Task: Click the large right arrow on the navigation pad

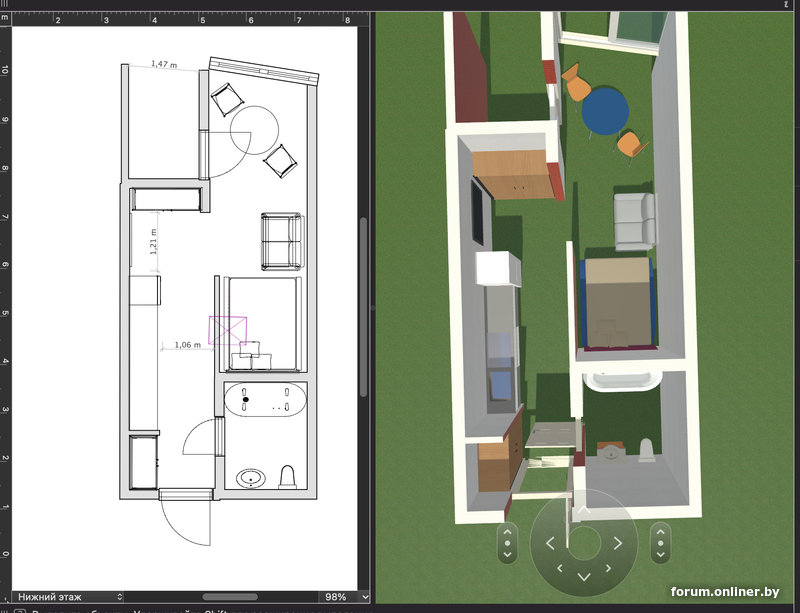Action: click(618, 543)
